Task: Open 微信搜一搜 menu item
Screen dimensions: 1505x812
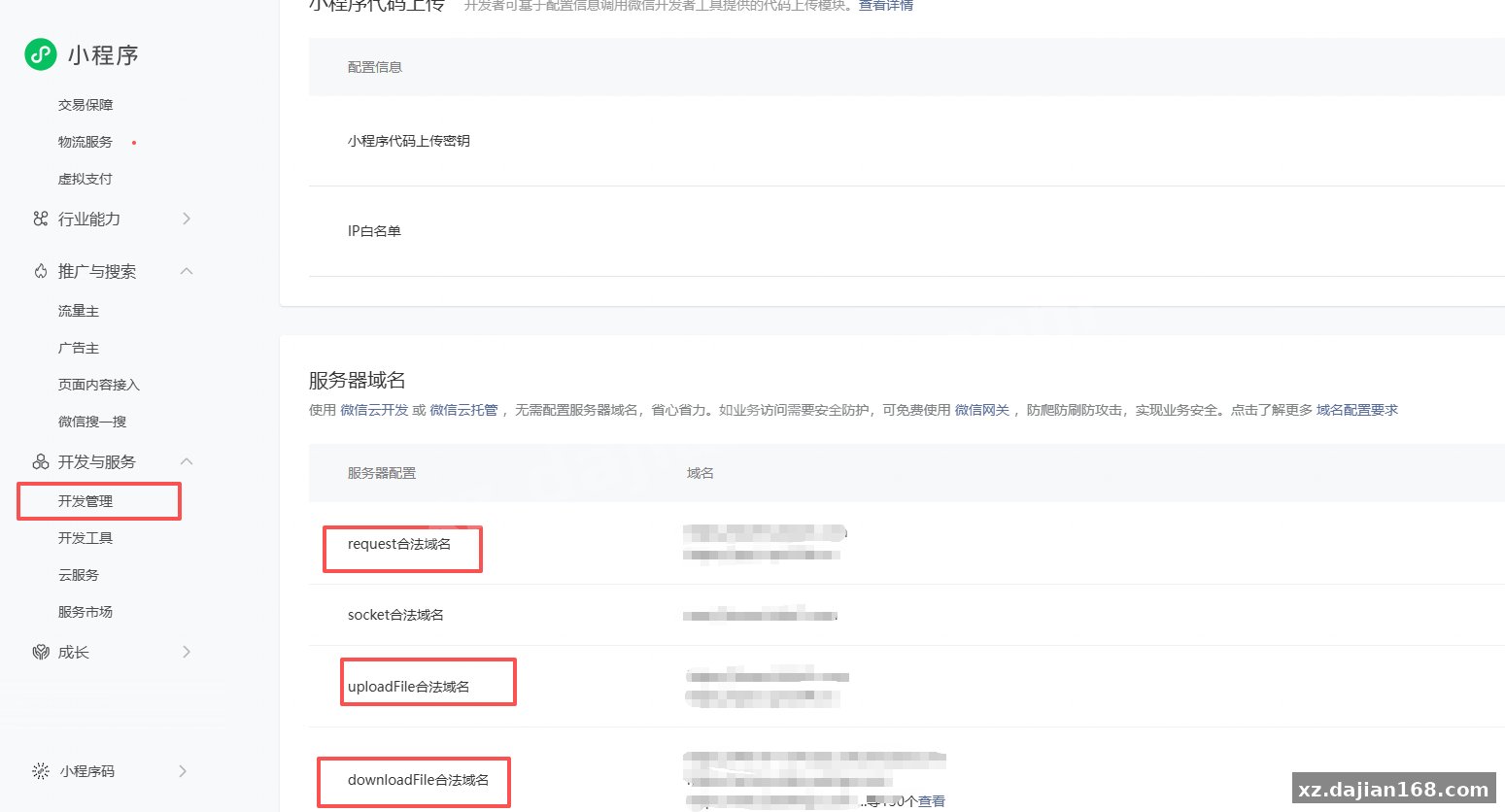Action: (x=92, y=422)
